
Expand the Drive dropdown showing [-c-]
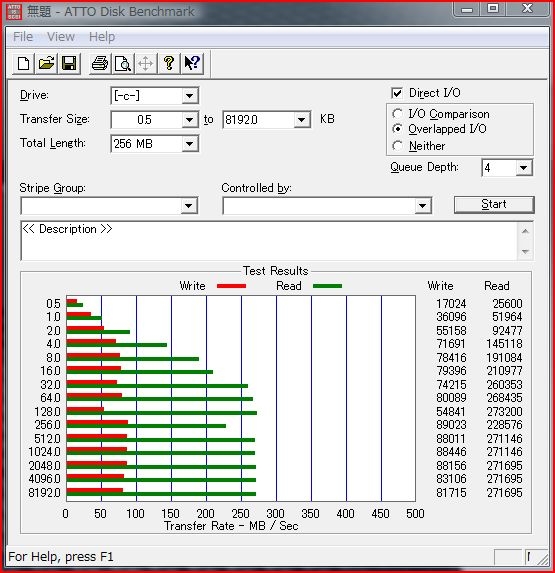tap(189, 96)
